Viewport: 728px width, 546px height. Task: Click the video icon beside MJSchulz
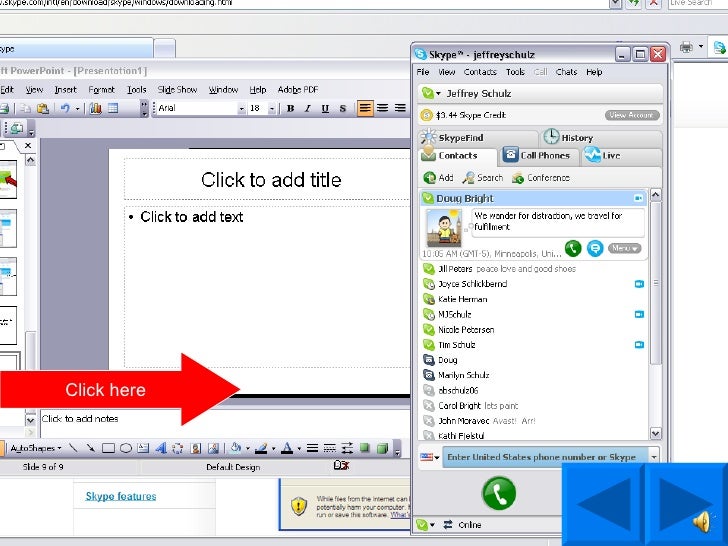639,314
